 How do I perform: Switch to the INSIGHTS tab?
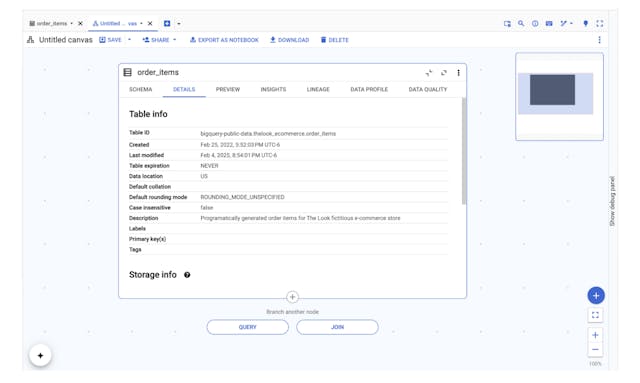pos(273,89)
